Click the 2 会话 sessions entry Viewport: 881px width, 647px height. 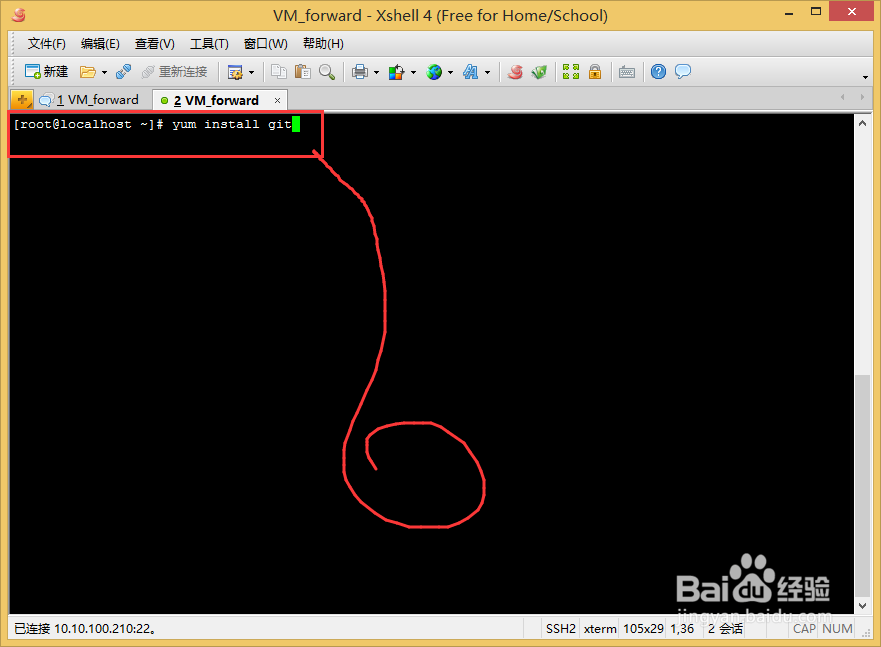[x=725, y=628]
